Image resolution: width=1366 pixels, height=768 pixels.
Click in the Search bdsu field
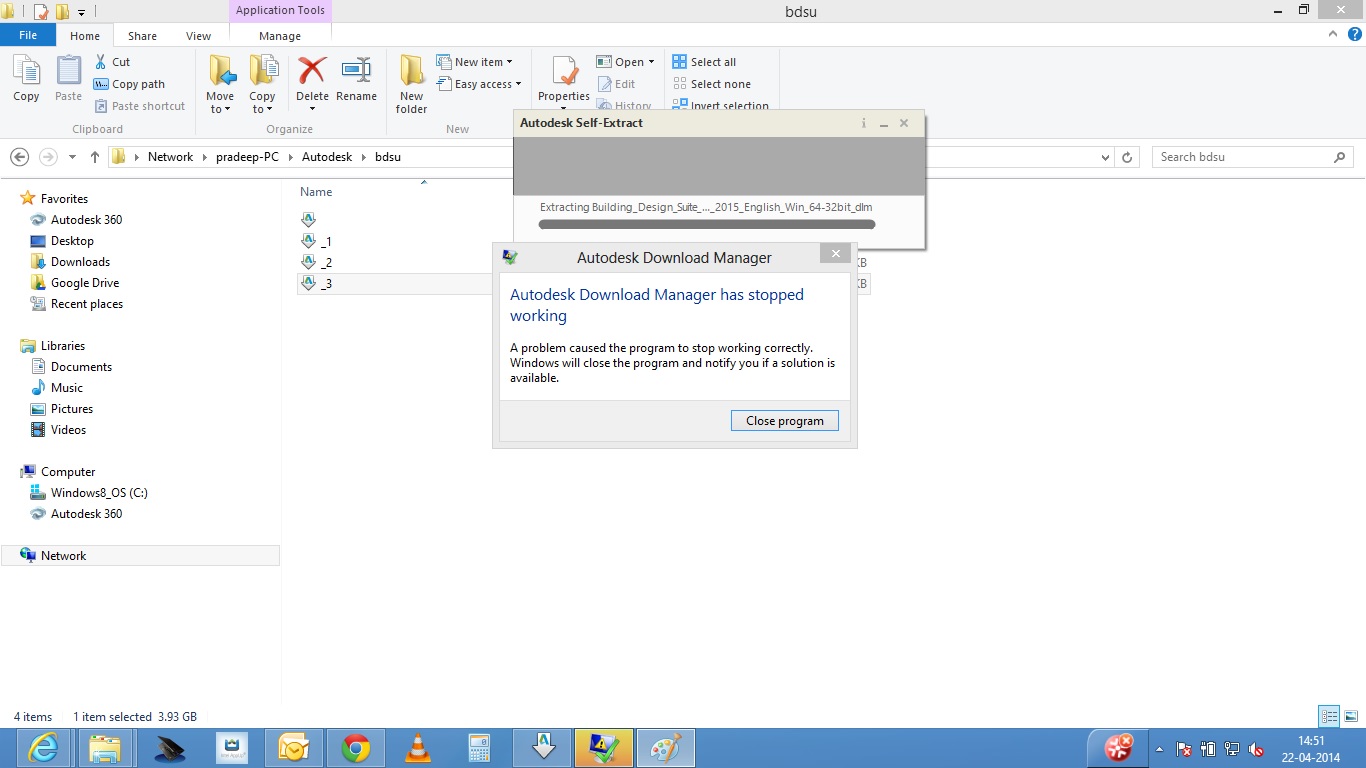point(1253,157)
